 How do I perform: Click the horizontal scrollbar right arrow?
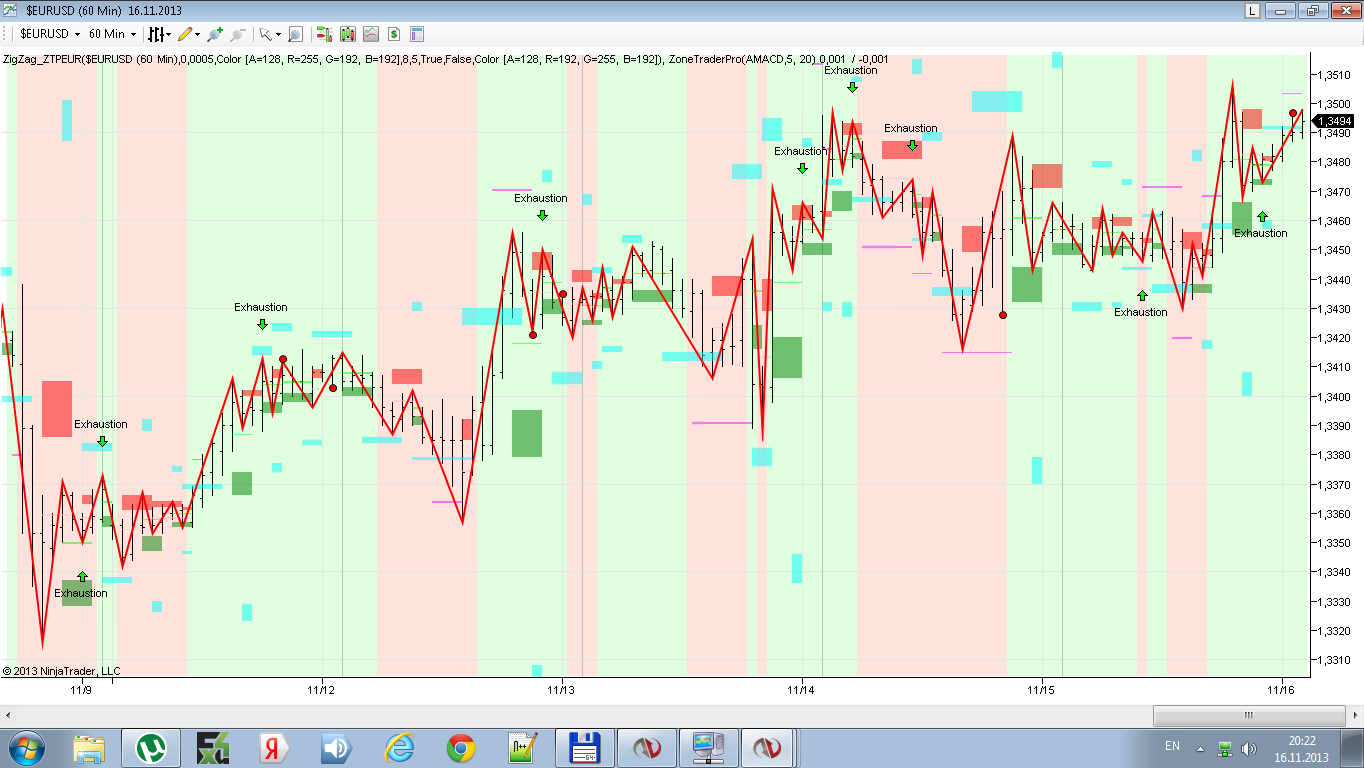pyautogui.click(x=1355, y=716)
